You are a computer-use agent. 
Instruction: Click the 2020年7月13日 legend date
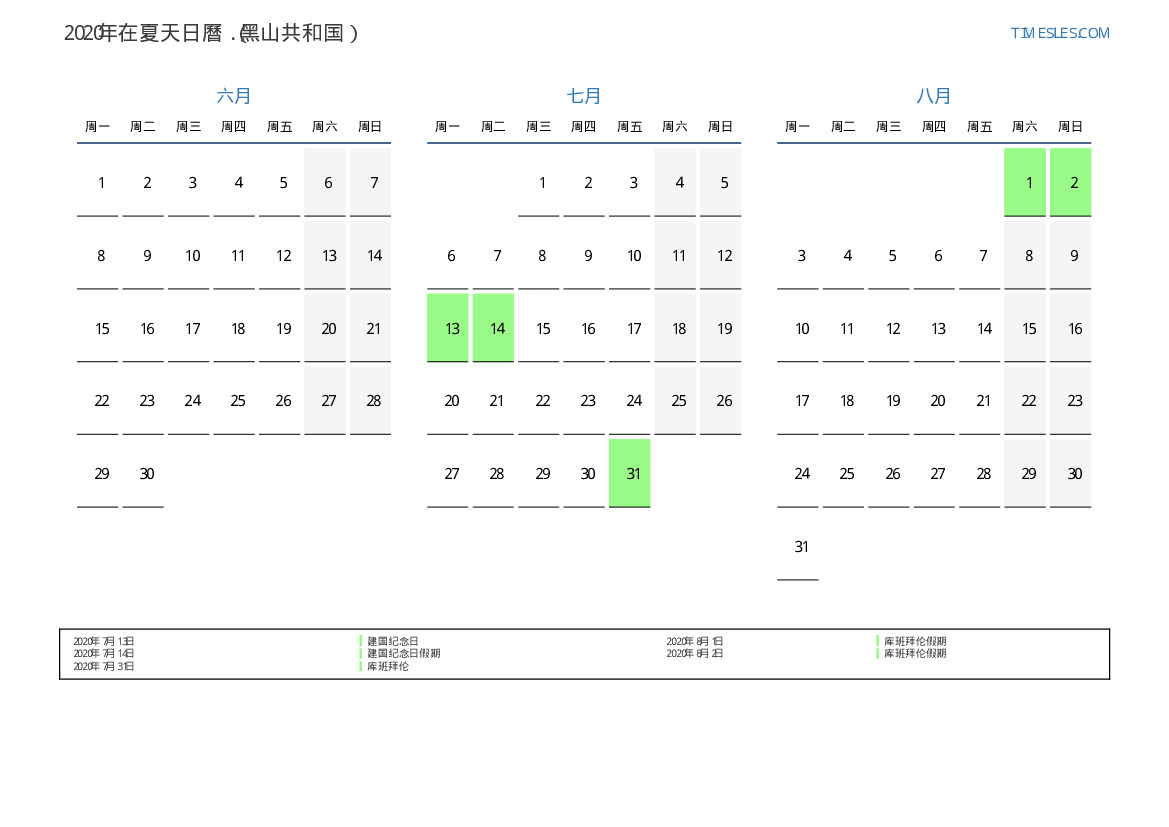pos(104,641)
